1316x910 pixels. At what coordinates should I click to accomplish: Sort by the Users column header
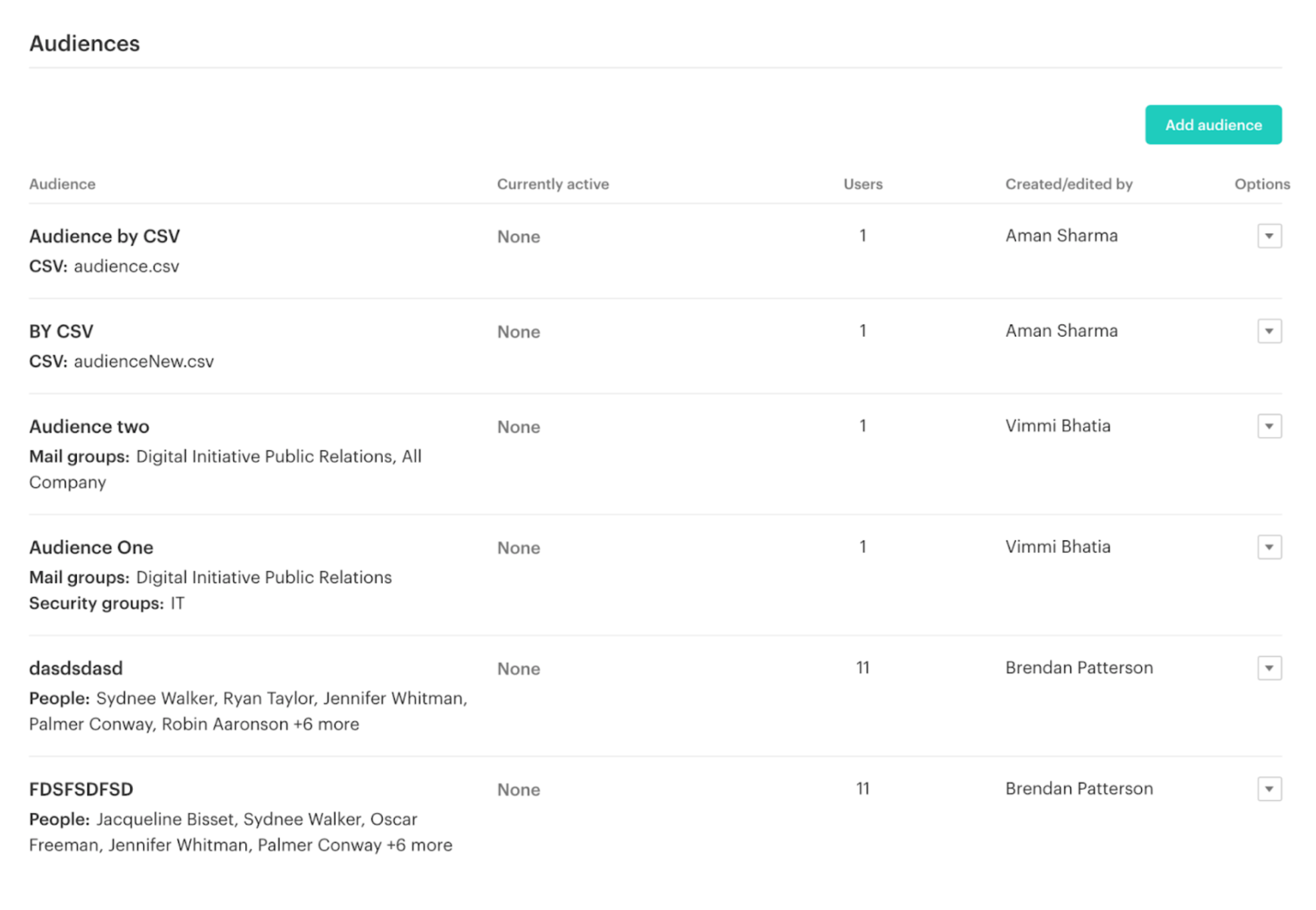point(862,184)
